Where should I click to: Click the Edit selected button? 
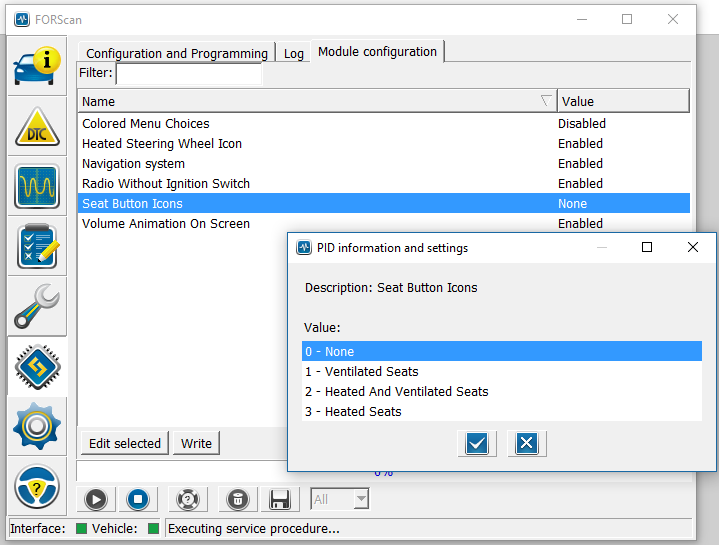pyautogui.click(x=125, y=443)
